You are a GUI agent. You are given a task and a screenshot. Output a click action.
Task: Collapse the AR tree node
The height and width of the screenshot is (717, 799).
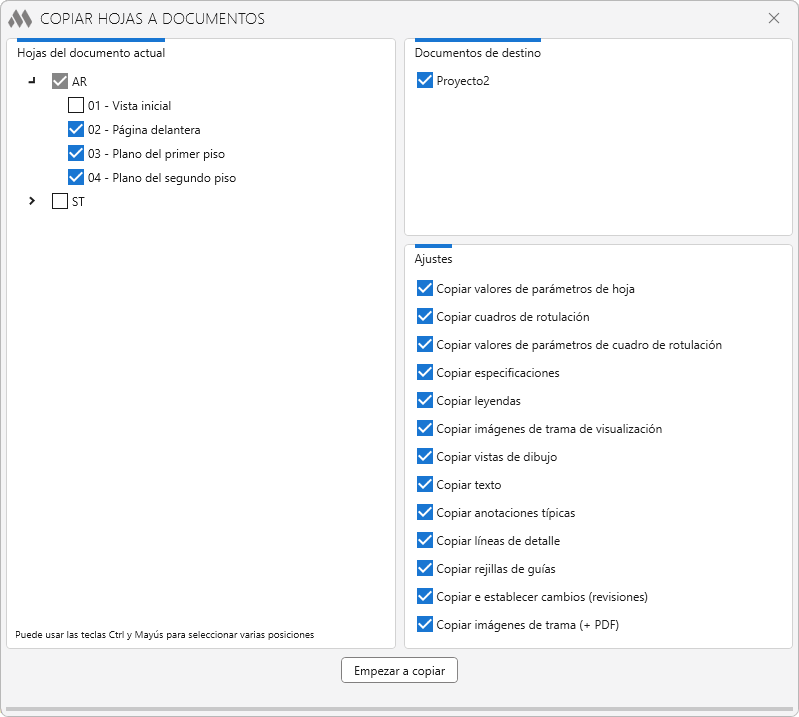pos(32,81)
